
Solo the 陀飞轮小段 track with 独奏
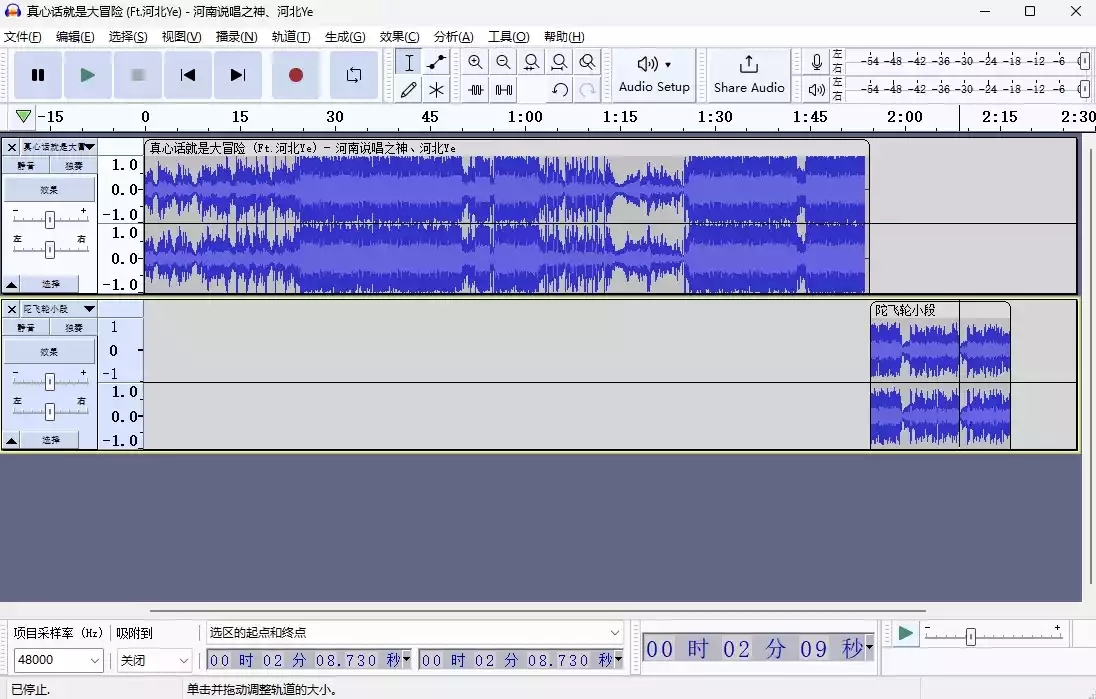click(x=74, y=328)
